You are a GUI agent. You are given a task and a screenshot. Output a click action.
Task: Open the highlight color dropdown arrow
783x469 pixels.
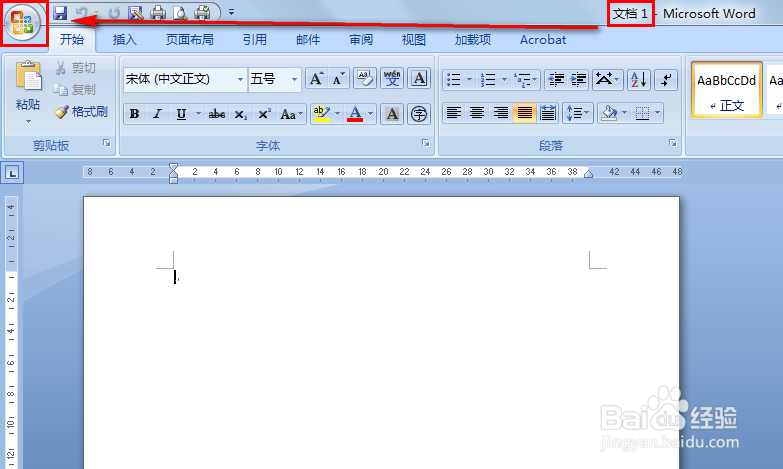[x=338, y=114]
